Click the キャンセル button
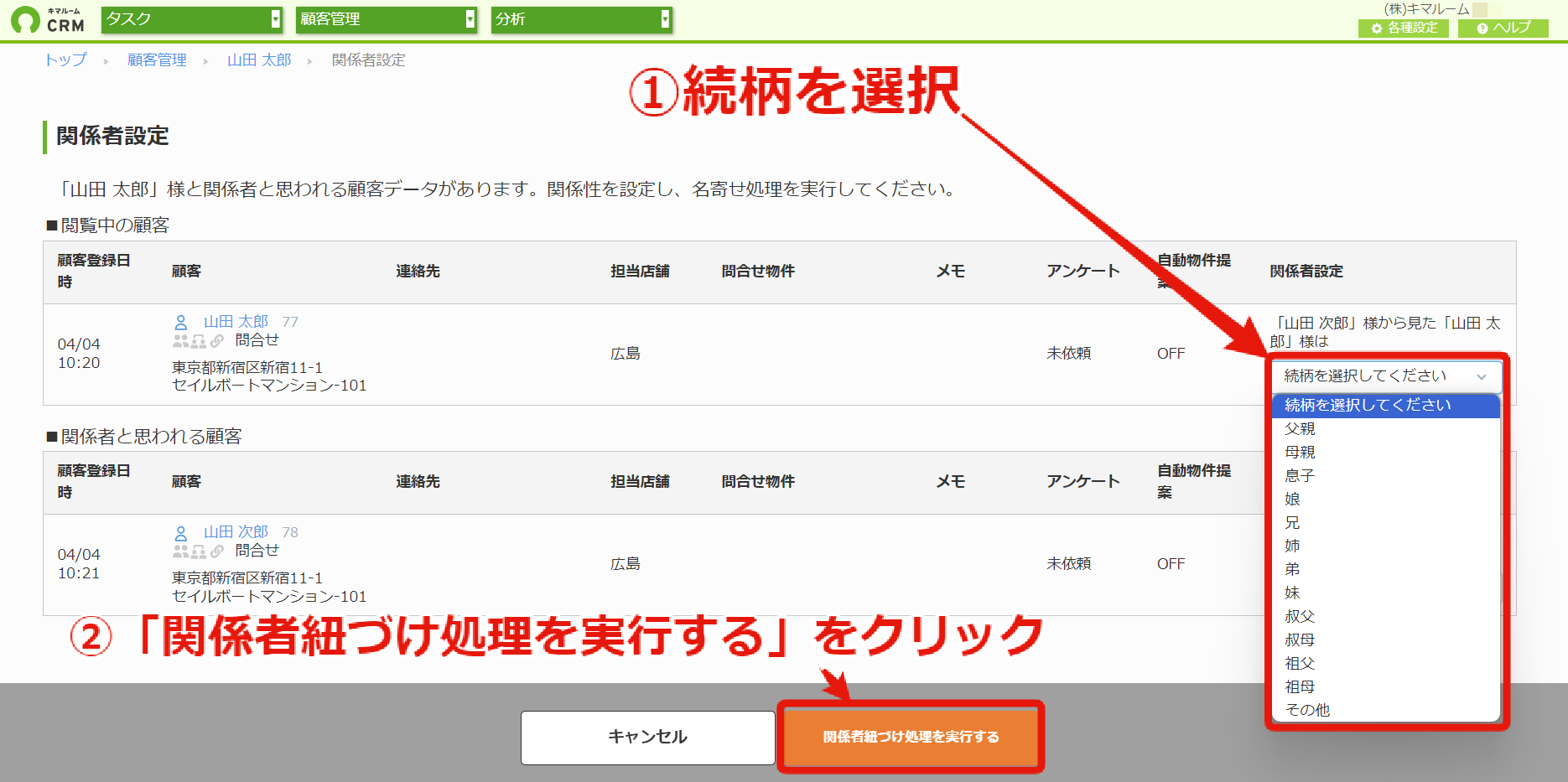This screenshot has height=782, width=1568. click(x=647, y=738)
